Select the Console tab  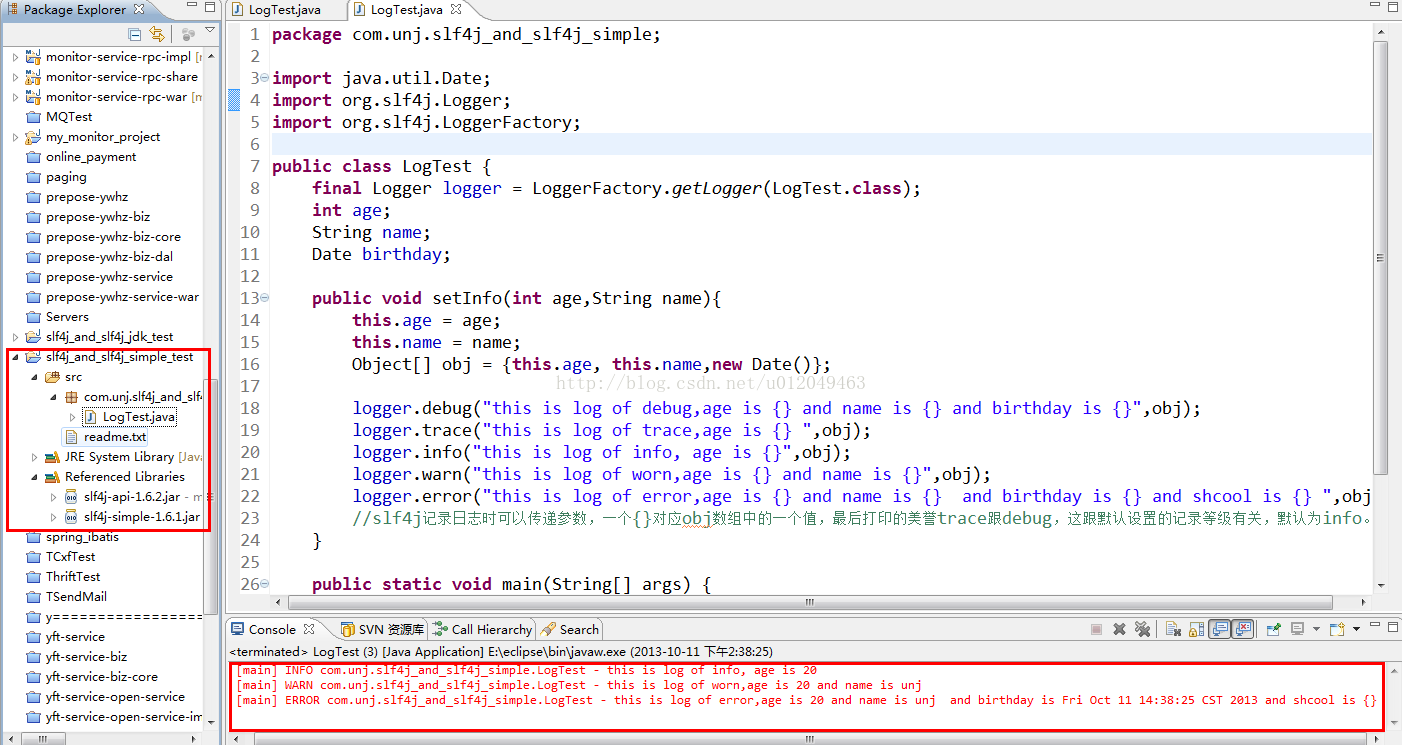pos(272,629)
